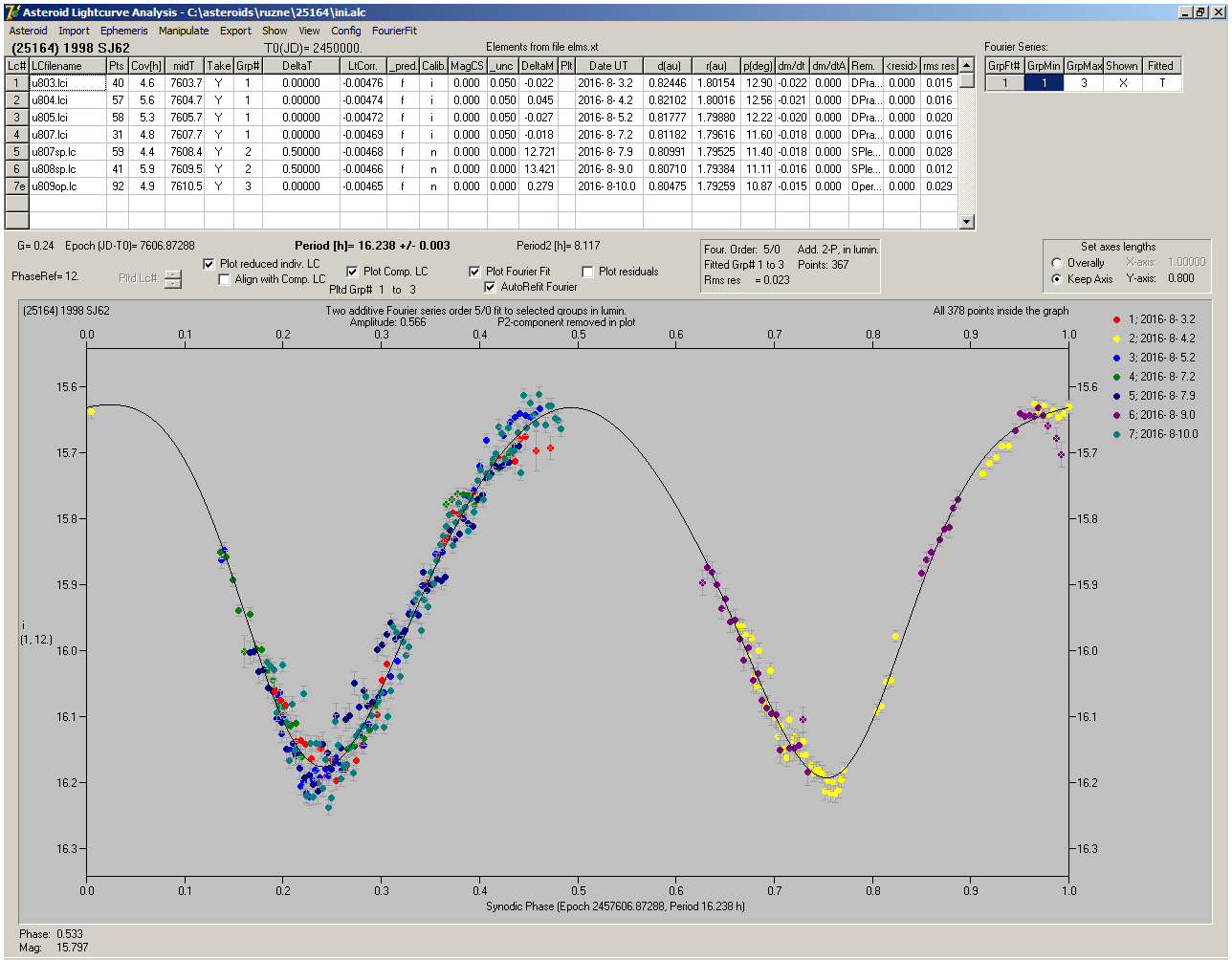Viewport: 1232px width, 960px height.
Task: Open the FourierFit menu
Action: [394, 31]
